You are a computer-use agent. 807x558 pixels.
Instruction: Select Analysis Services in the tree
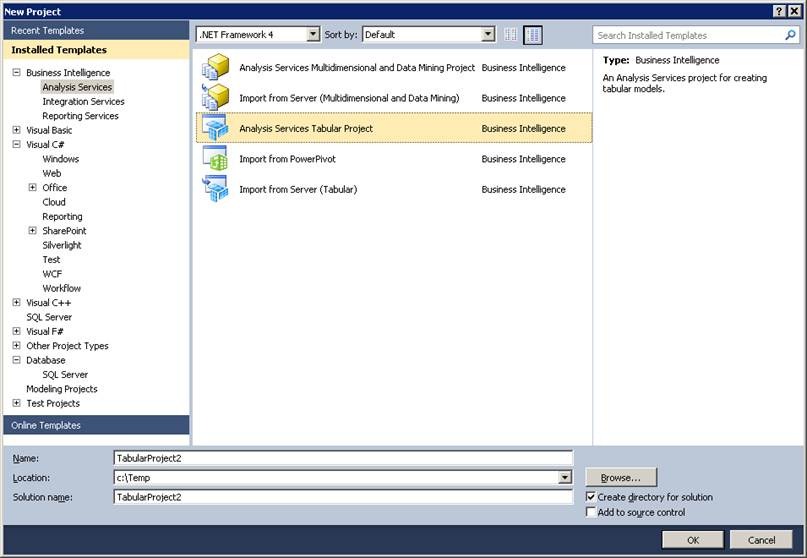pos(77,87)
